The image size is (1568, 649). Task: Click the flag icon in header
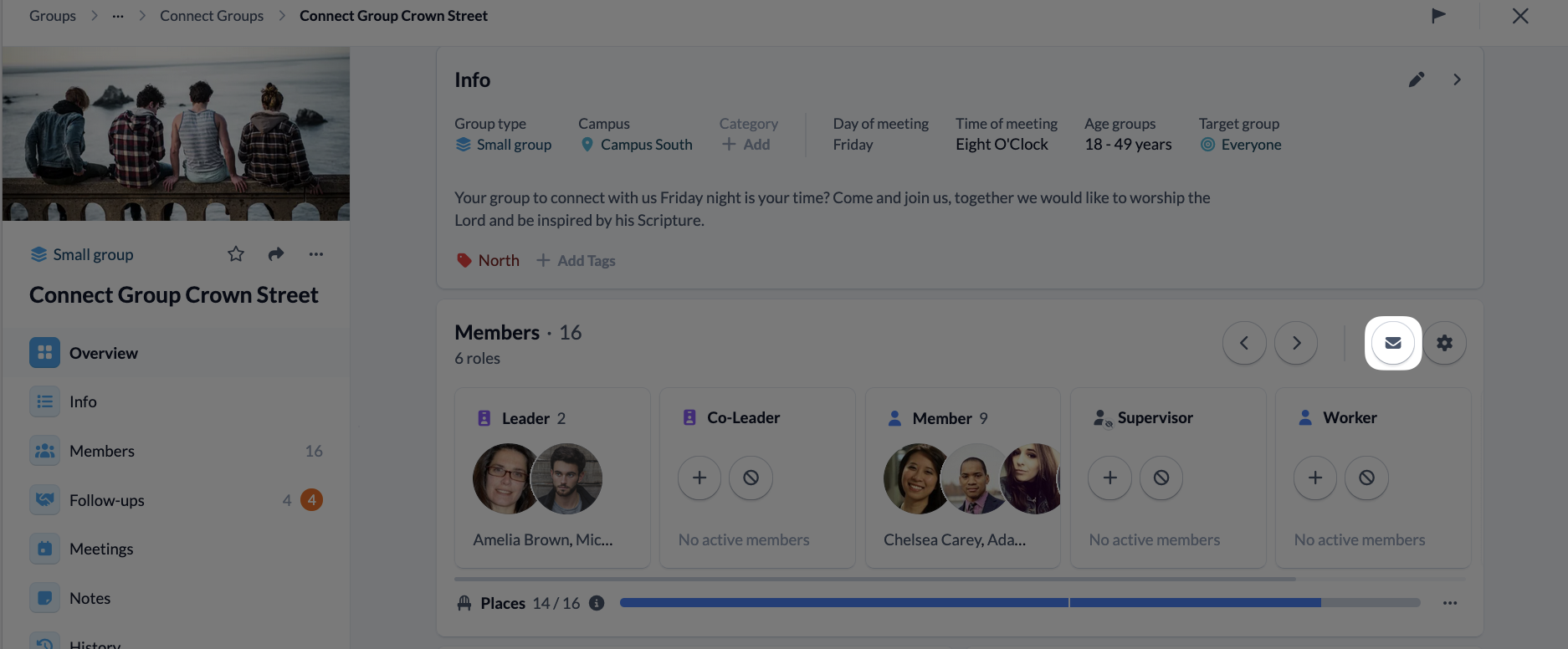pos(1438,15)
